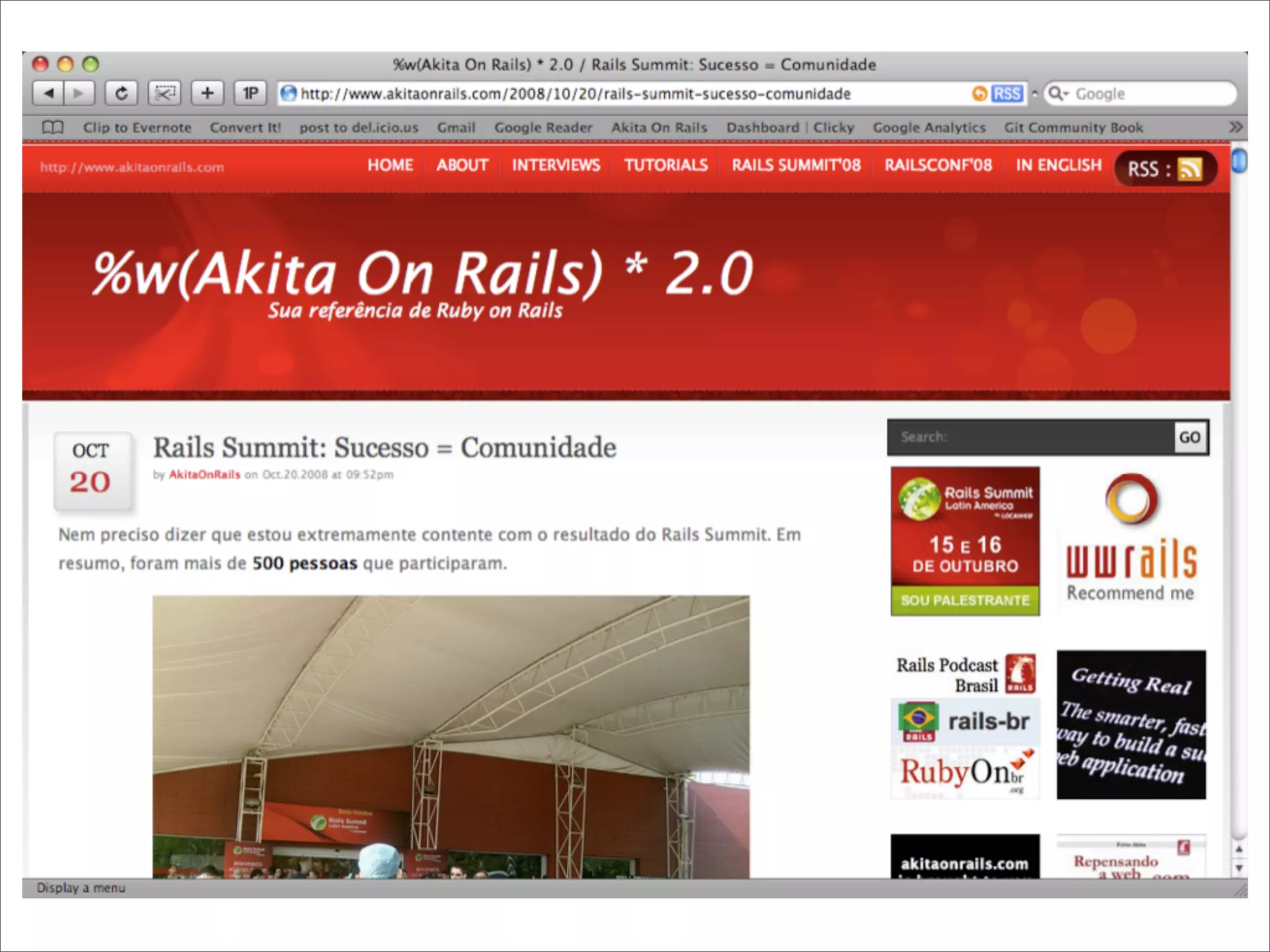Screen dimensions: 1270x952
Task: Click the 'Display a menu' status text
Action: (x=81, y=888)
